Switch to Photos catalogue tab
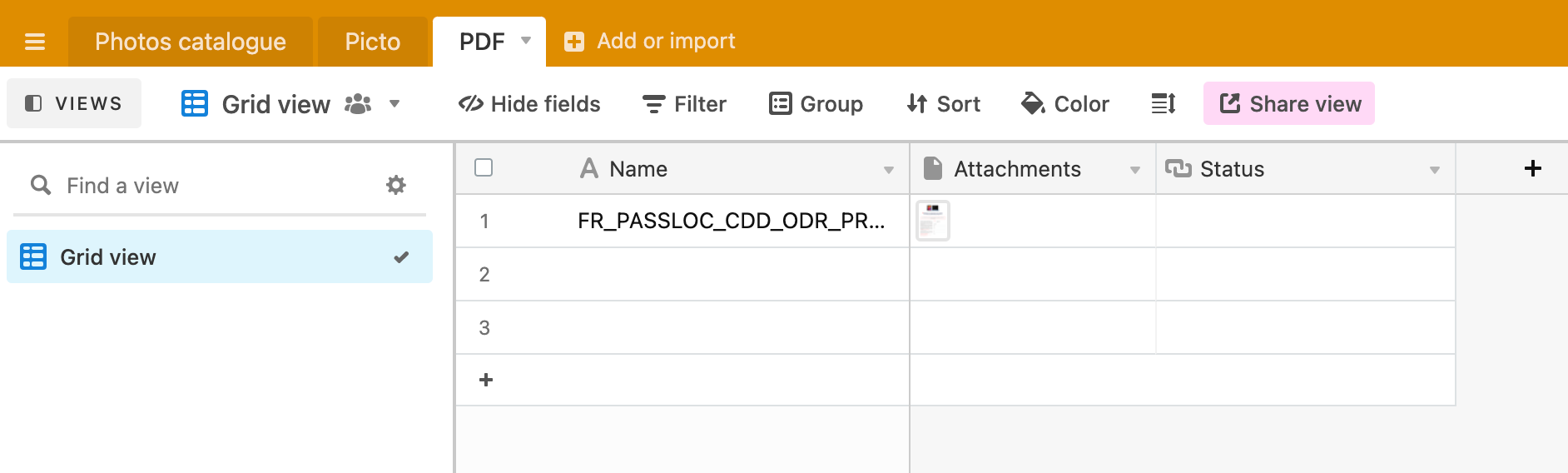This screenshot has height=473, width=1568. tap(191, 42)
